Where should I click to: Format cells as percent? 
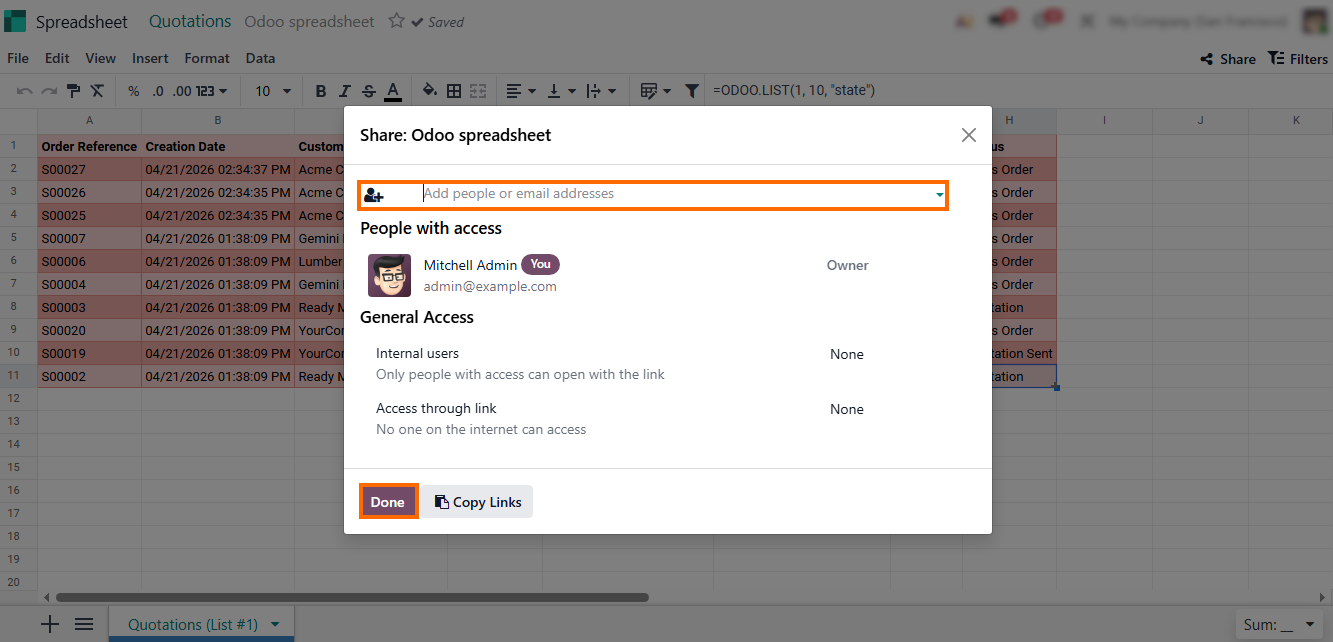(134, 91)
